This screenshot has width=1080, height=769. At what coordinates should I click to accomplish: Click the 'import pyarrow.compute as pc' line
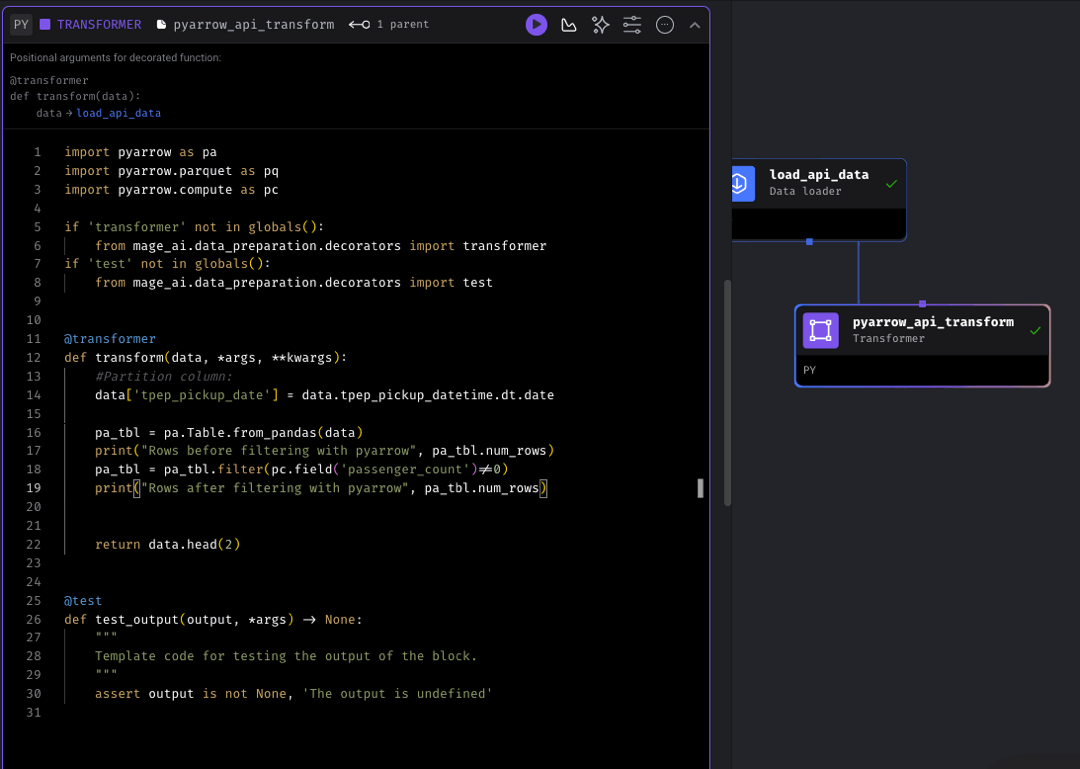(172, 189)
